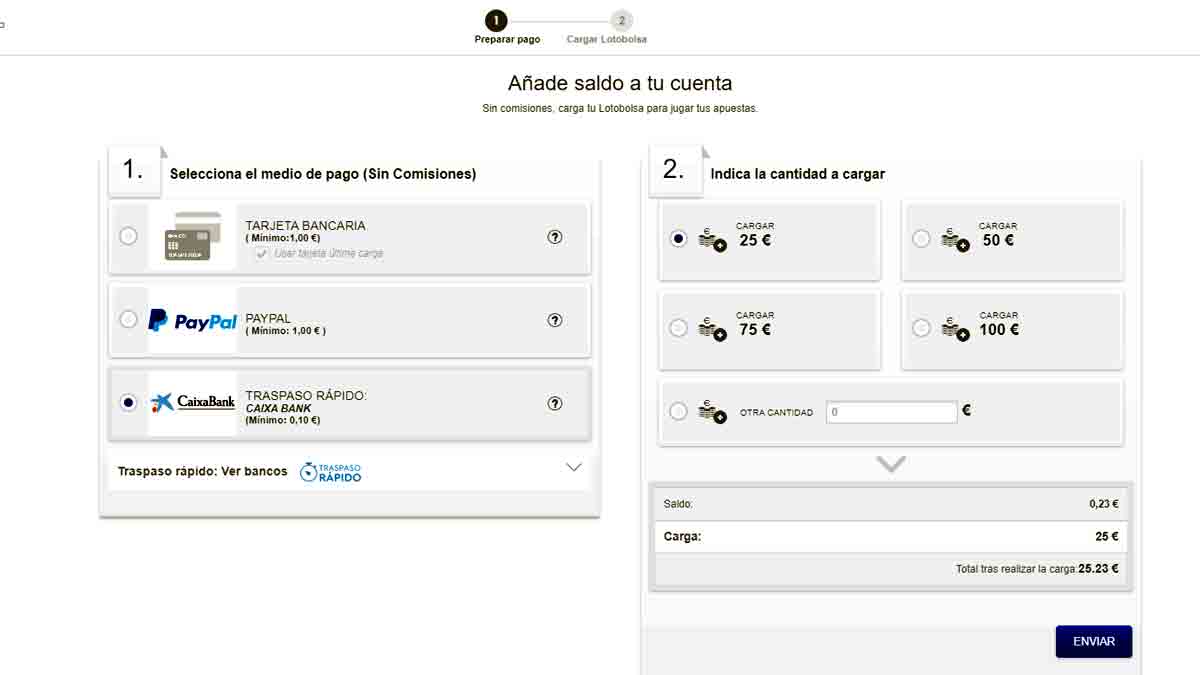Expand the 'Ver bancos' chevron

pyautogui.click(x=573, y=467)
